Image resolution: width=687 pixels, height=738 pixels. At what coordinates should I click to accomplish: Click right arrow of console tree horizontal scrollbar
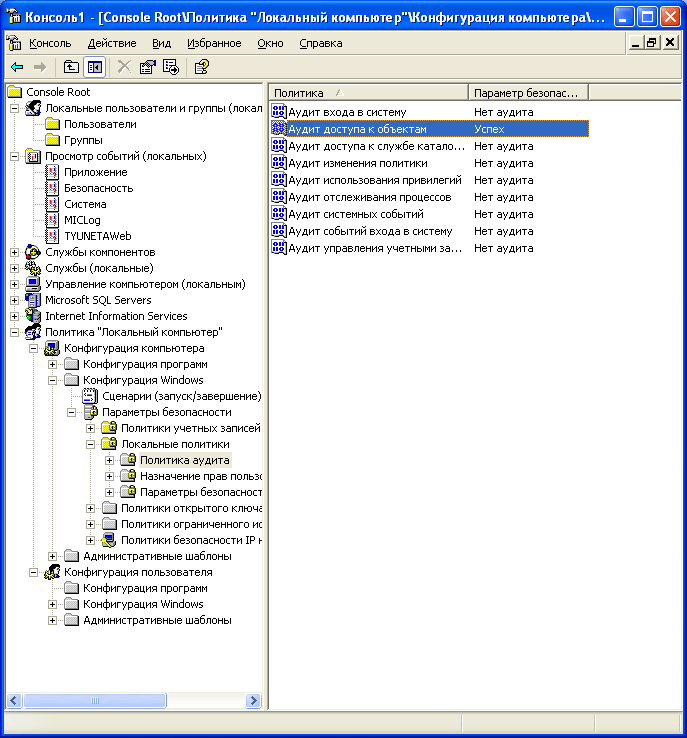(254, 700)
